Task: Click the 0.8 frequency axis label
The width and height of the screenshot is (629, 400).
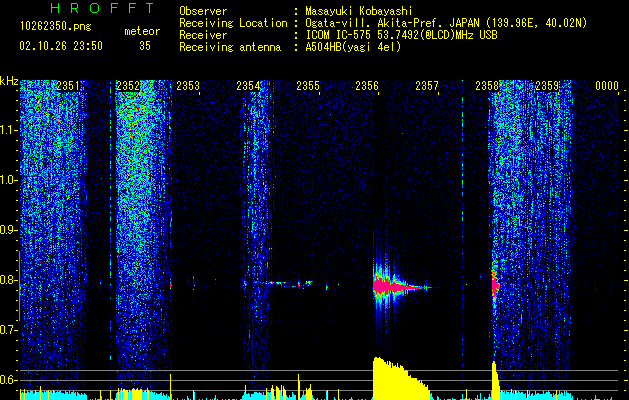Action: (x=8, y=280)
